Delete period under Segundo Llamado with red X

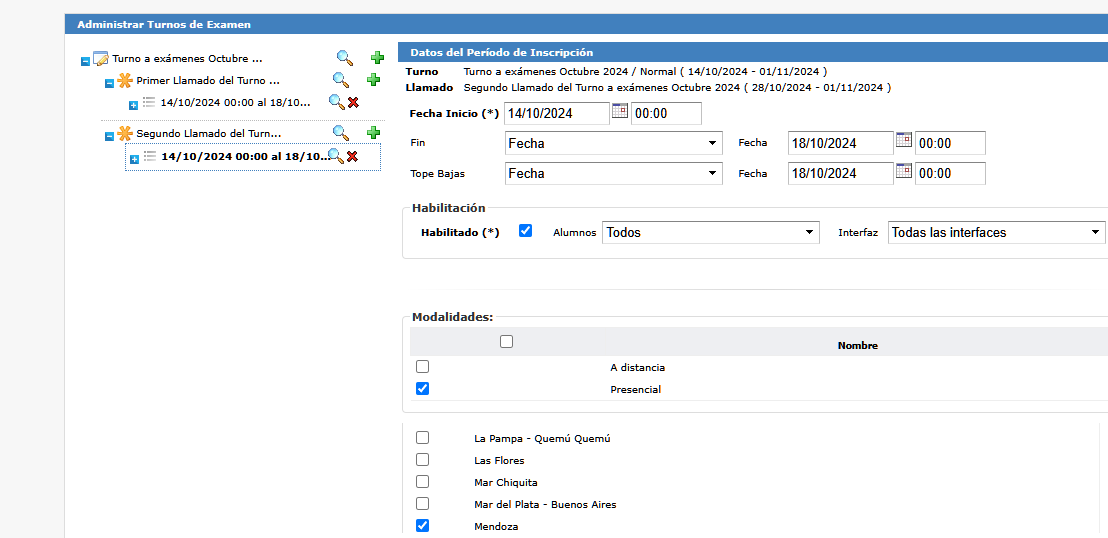point(352,156)
